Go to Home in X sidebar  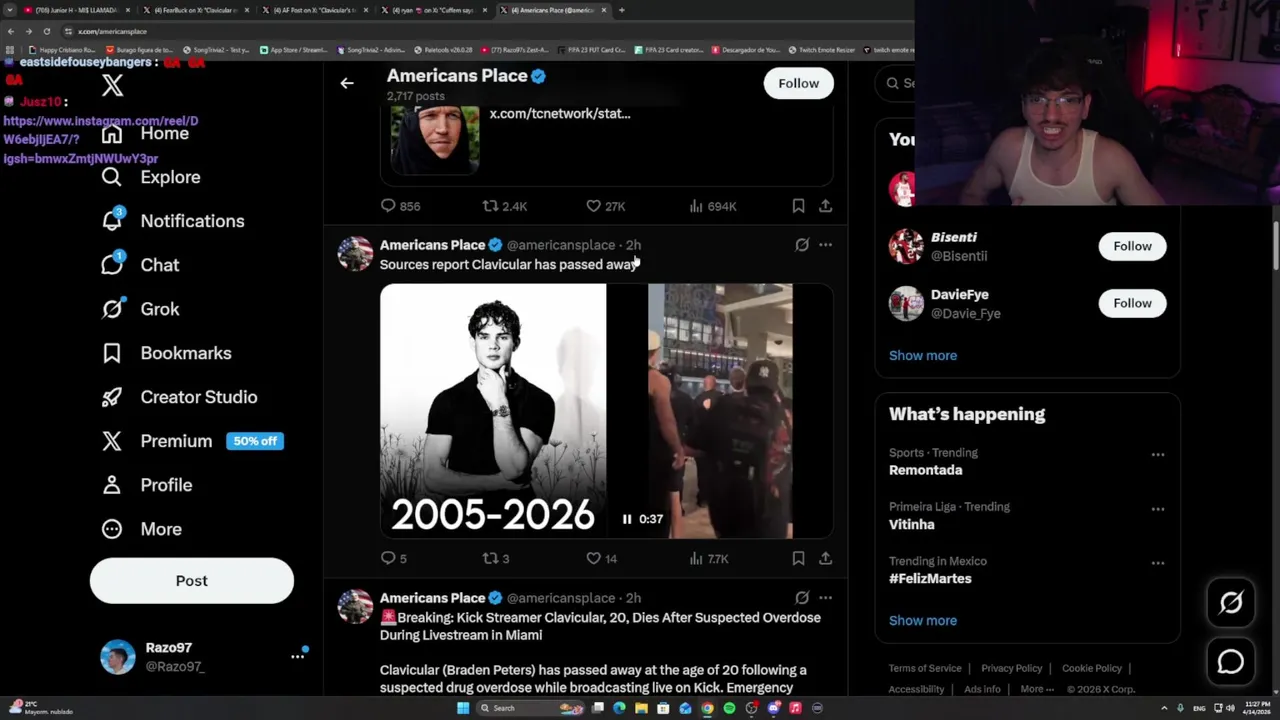click(145, 133)
